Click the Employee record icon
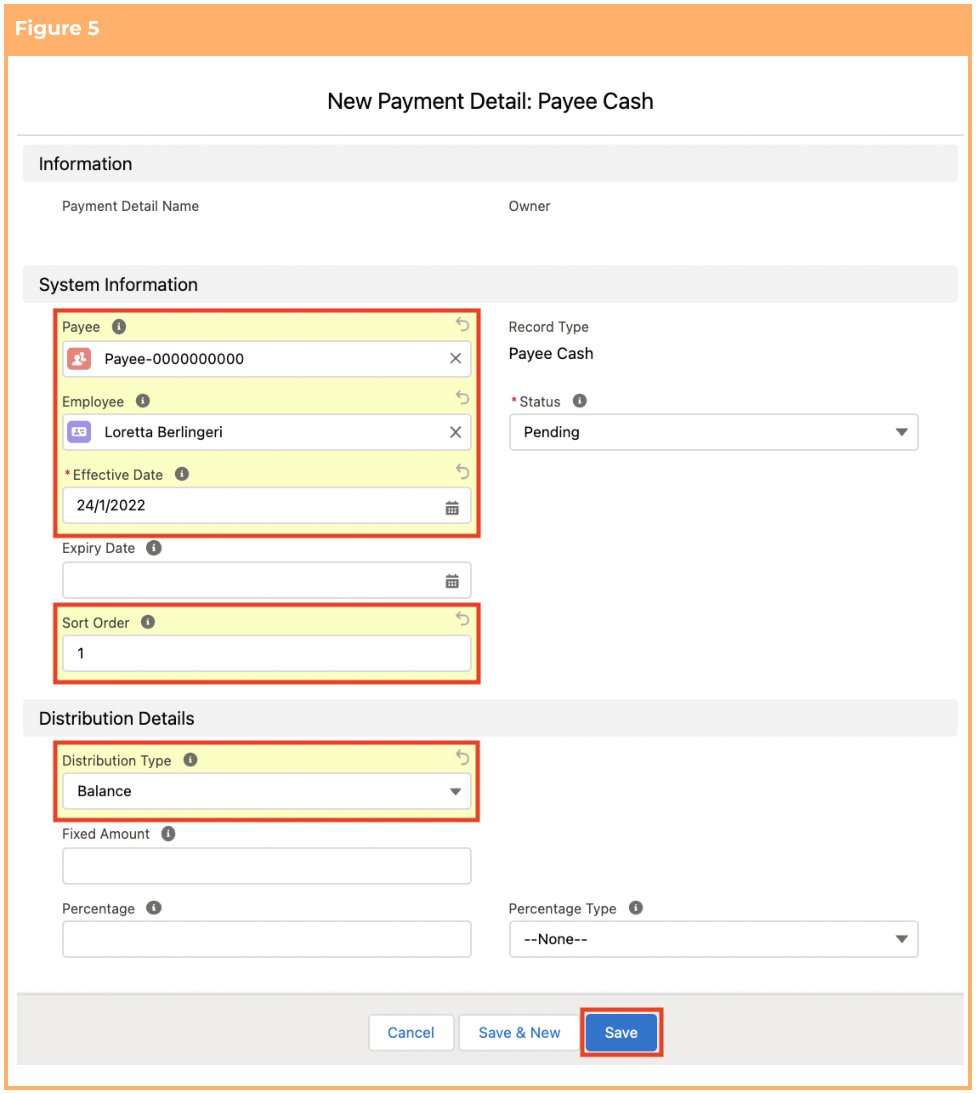 click(80, 432)
